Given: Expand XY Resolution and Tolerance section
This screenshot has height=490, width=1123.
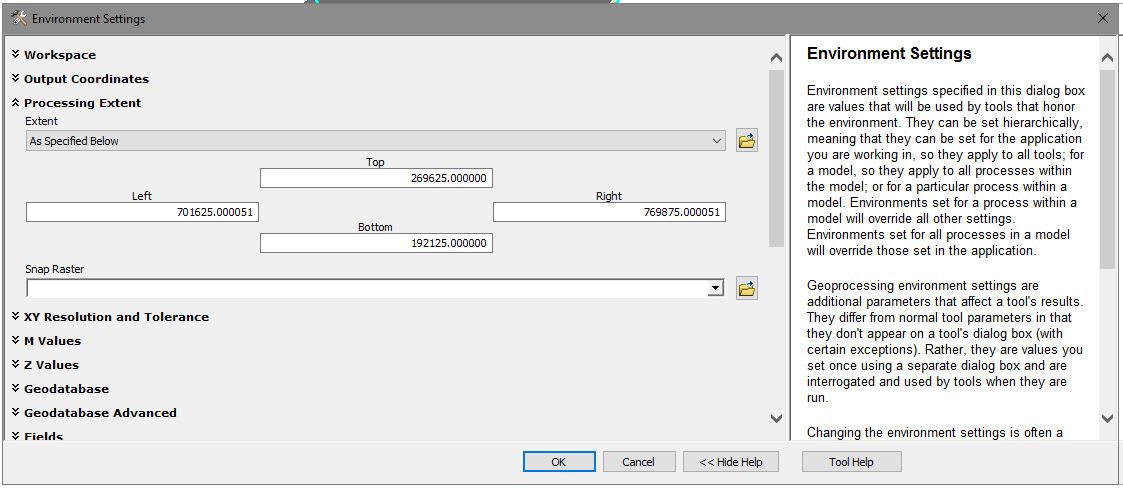Looking at the screenshot, I should coord(116,317).
